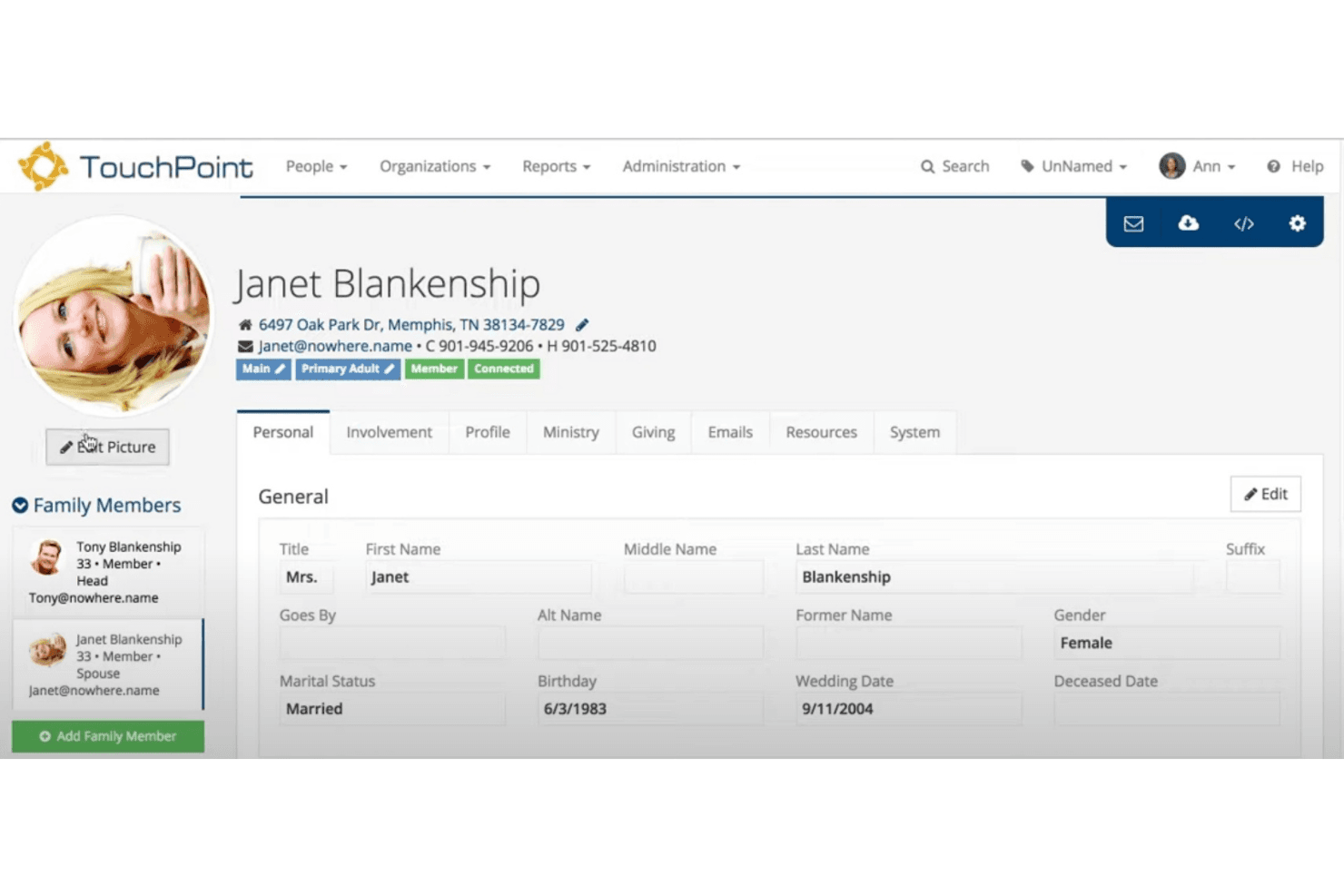This screenshot has height=896, width=1344.
Task: Click the Main campus tag
Action: pyautogui.click(x=263, y=369)
